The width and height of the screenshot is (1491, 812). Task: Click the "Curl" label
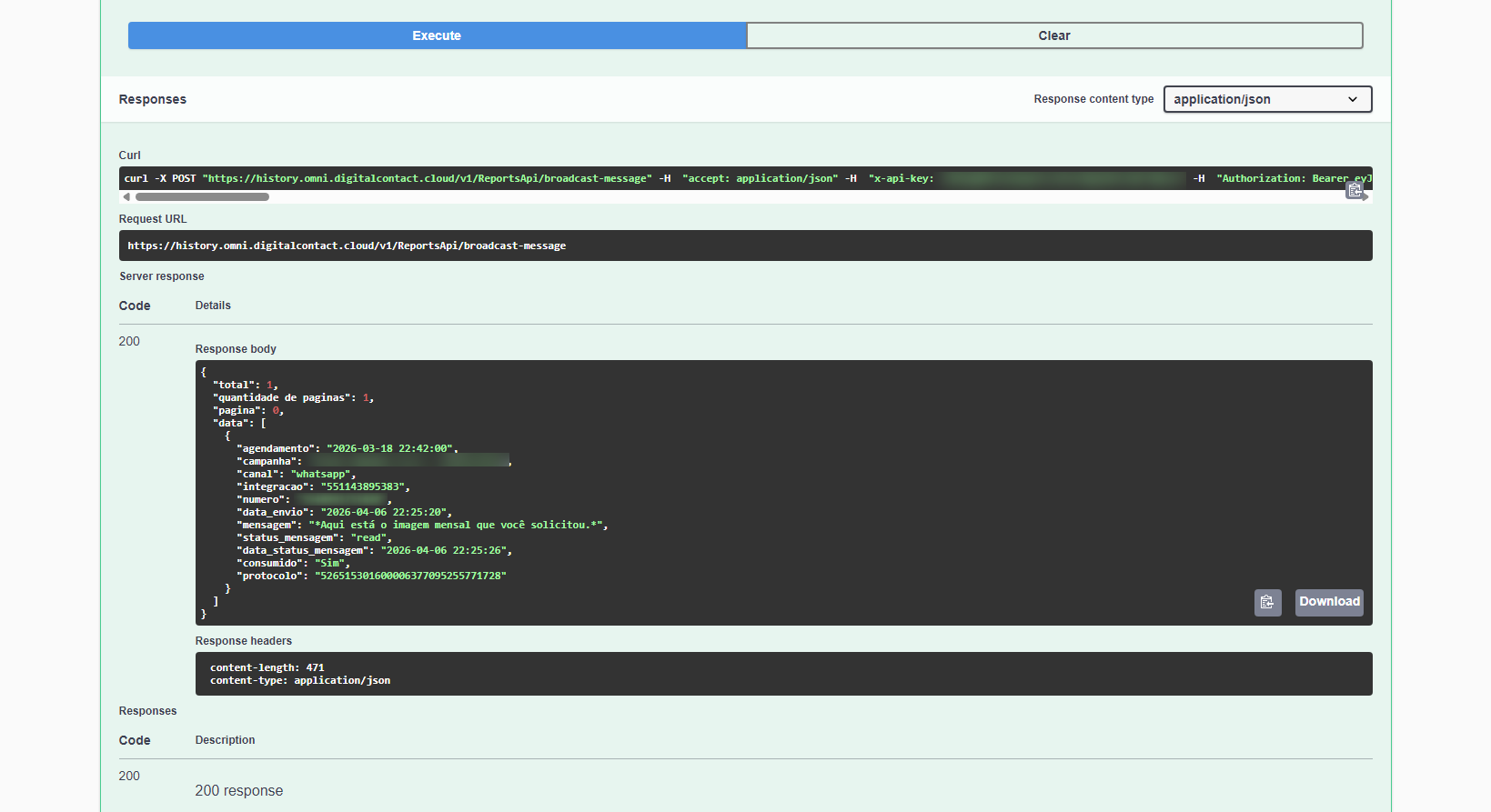click(130, 155)
